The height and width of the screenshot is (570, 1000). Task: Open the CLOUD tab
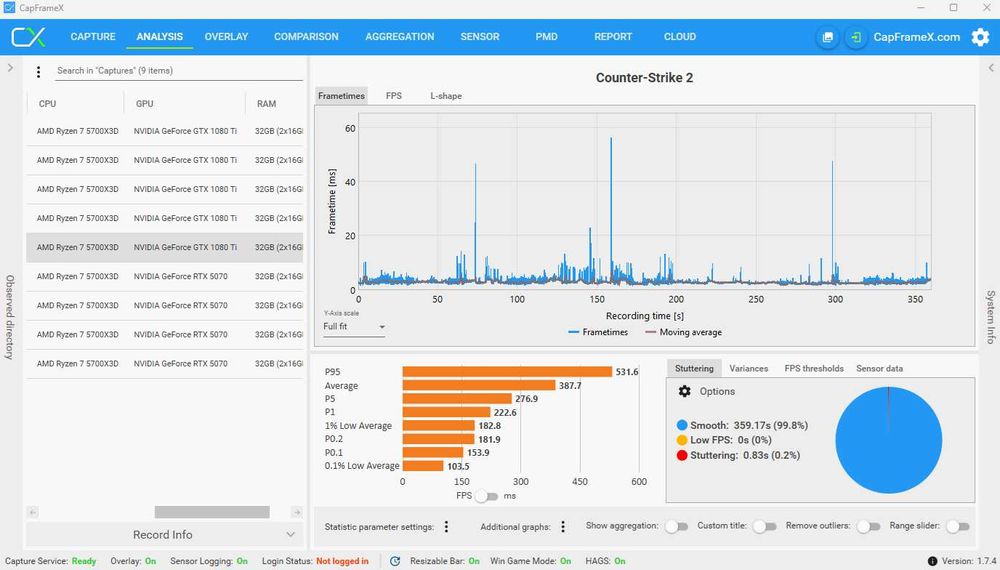(680, 37)
